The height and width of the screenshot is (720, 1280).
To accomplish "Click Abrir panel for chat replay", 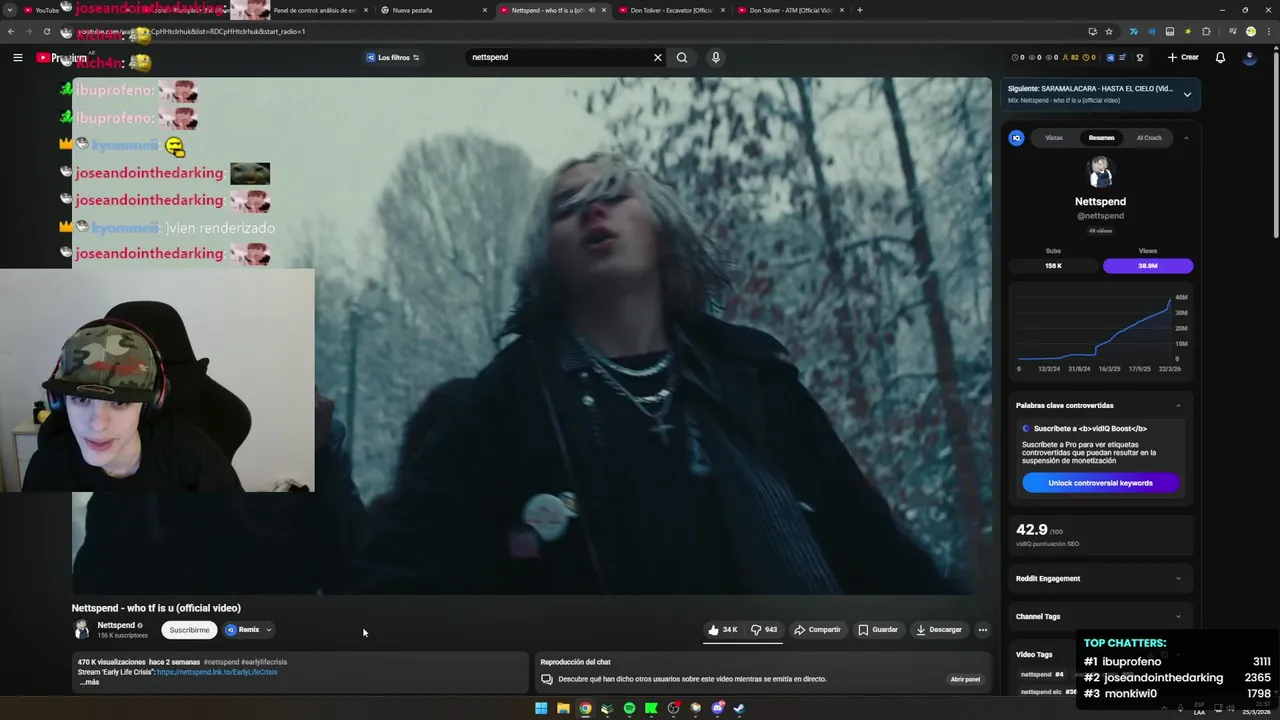I will [x=965, y=679].
